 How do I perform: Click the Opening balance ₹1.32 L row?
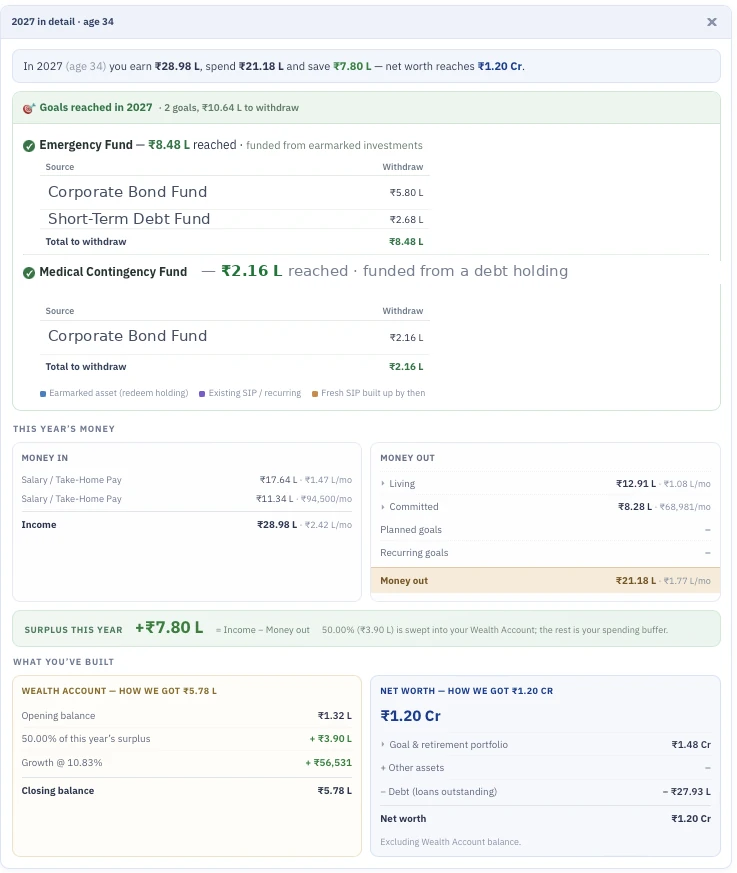(186, 715)
